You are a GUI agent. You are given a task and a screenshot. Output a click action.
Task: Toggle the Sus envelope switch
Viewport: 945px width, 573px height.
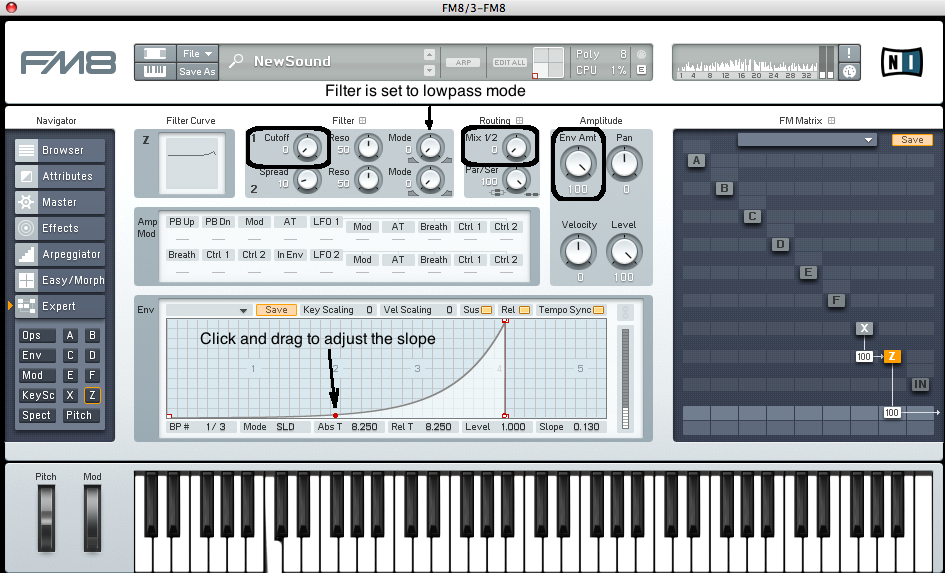pyautogui.click(x=486, y=310)
